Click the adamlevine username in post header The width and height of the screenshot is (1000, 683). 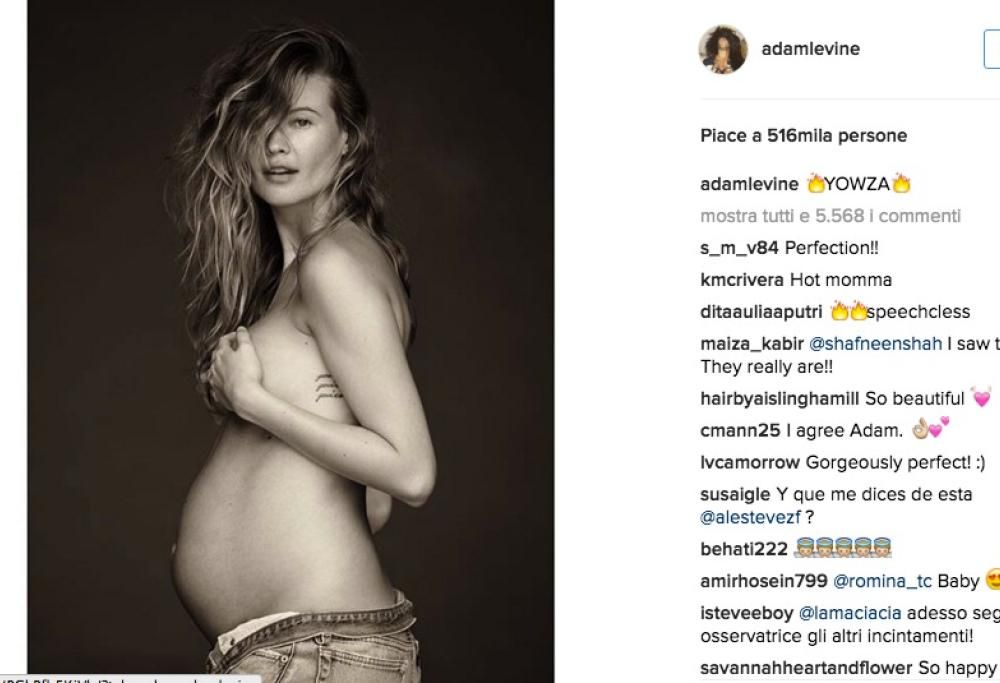[811, 48]
